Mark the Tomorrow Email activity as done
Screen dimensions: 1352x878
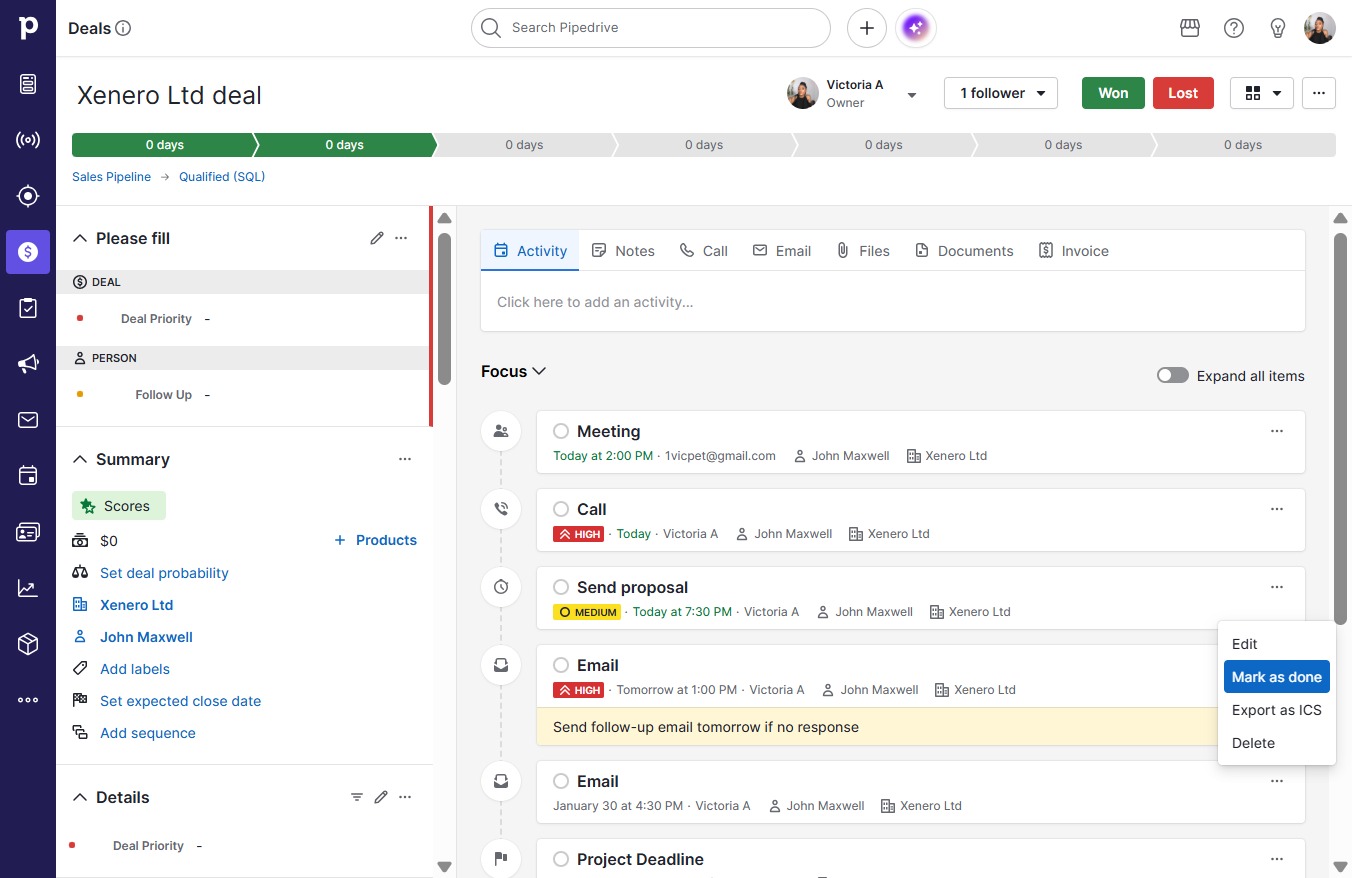click(x=561, y=665)
